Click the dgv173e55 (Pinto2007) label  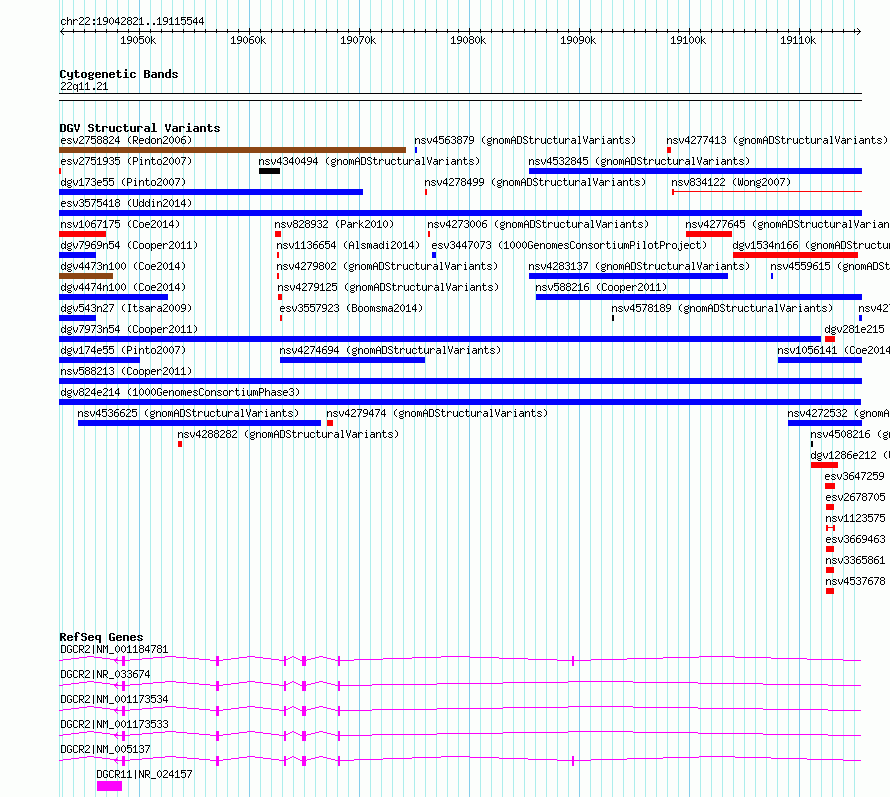(123, 182)
